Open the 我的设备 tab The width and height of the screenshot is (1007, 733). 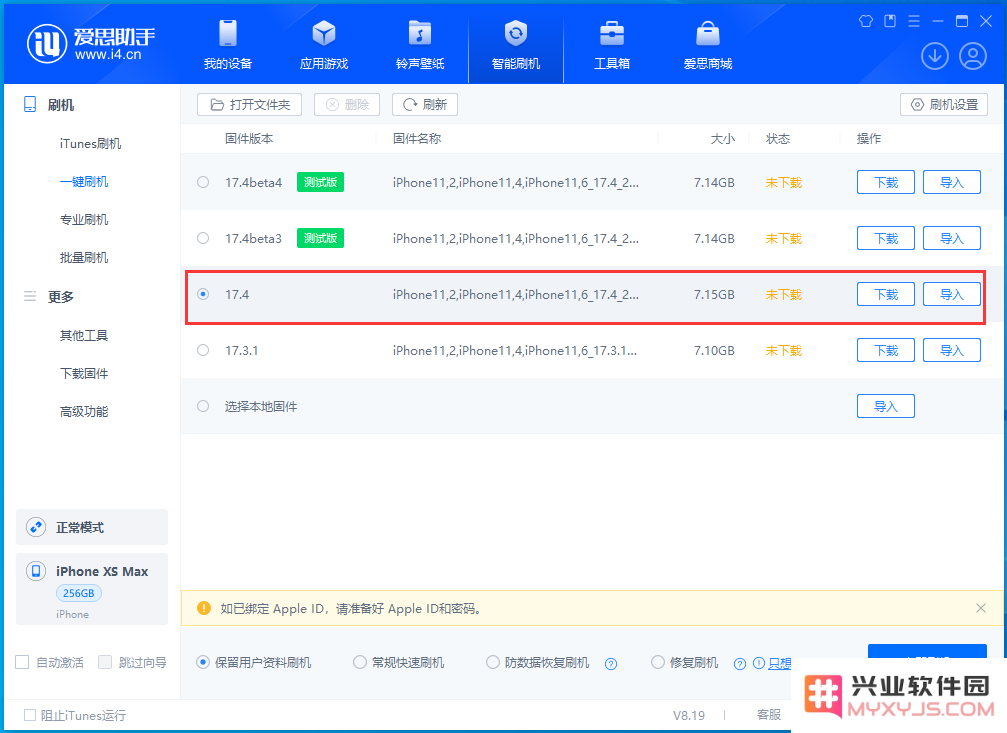click(x=228, y=44)
